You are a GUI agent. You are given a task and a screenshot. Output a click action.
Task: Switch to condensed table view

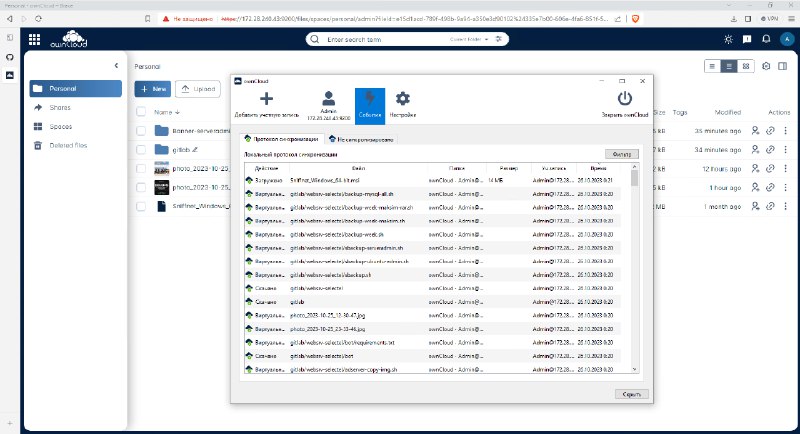coord(712,66)
